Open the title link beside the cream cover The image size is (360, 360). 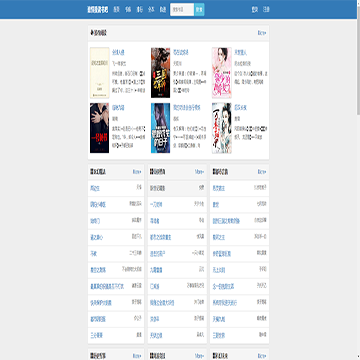[x=118, y=52]
